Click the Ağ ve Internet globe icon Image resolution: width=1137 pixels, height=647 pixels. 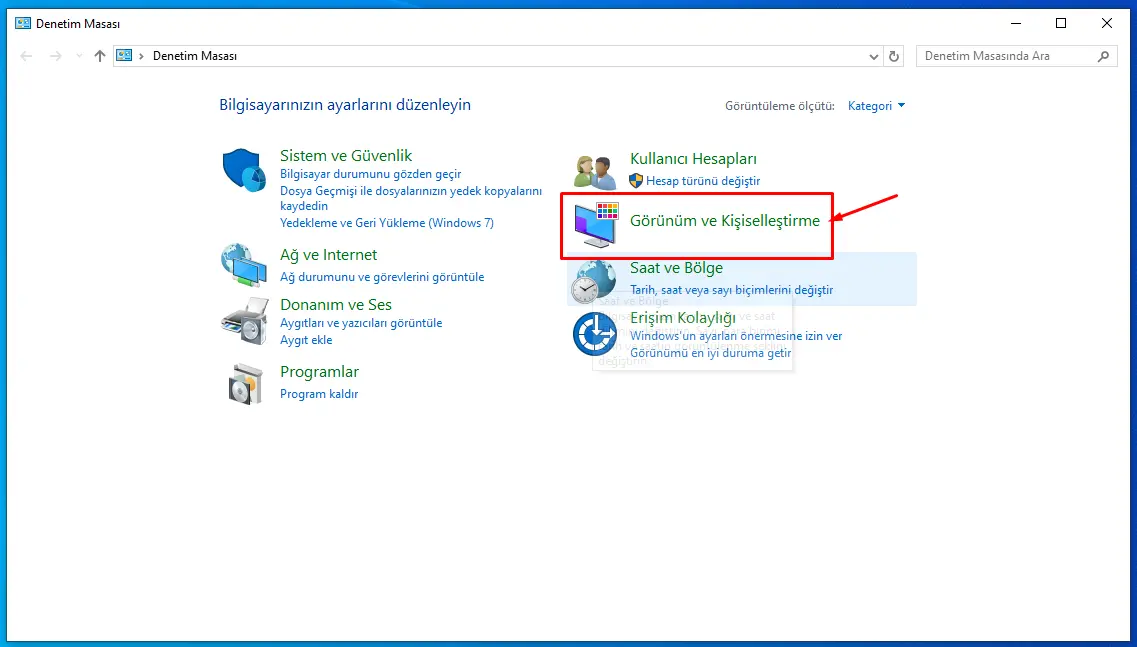coord(244,265)
